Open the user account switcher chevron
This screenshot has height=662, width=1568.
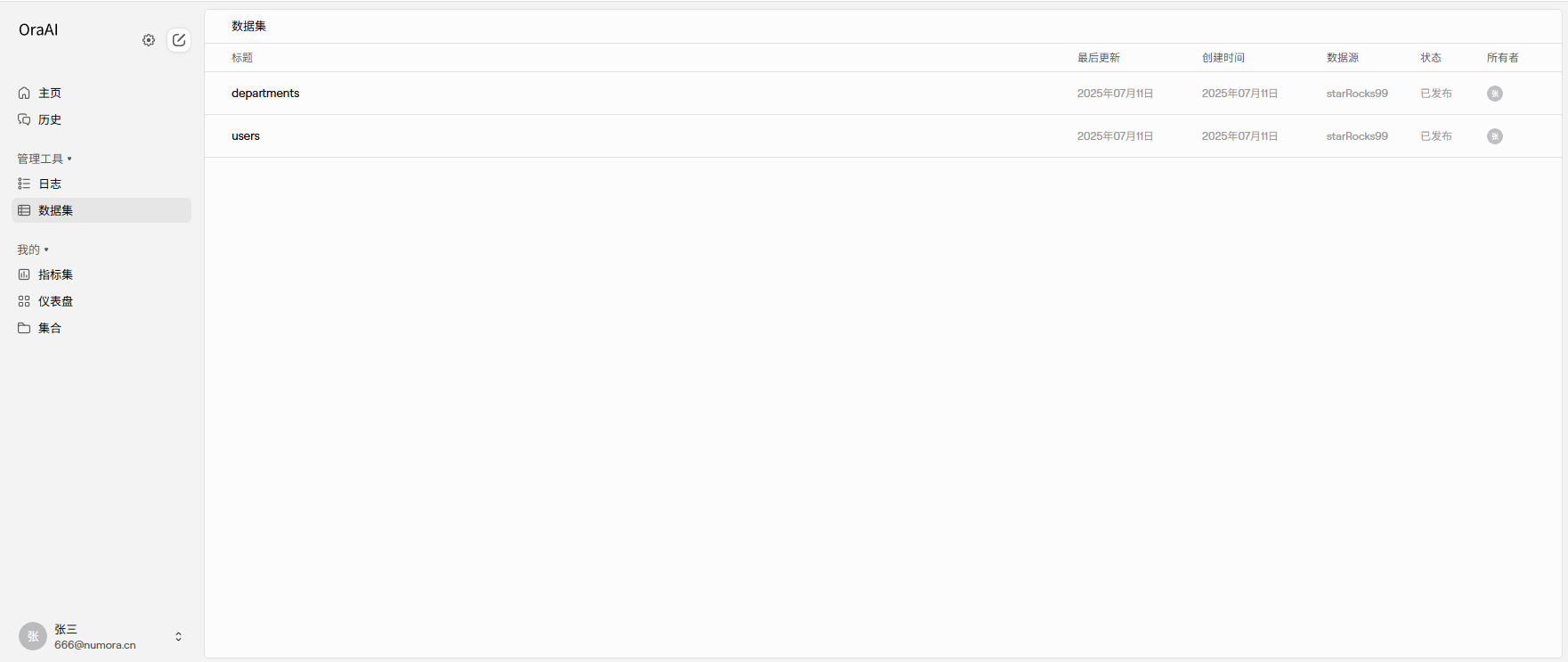(x=178, y=636)
